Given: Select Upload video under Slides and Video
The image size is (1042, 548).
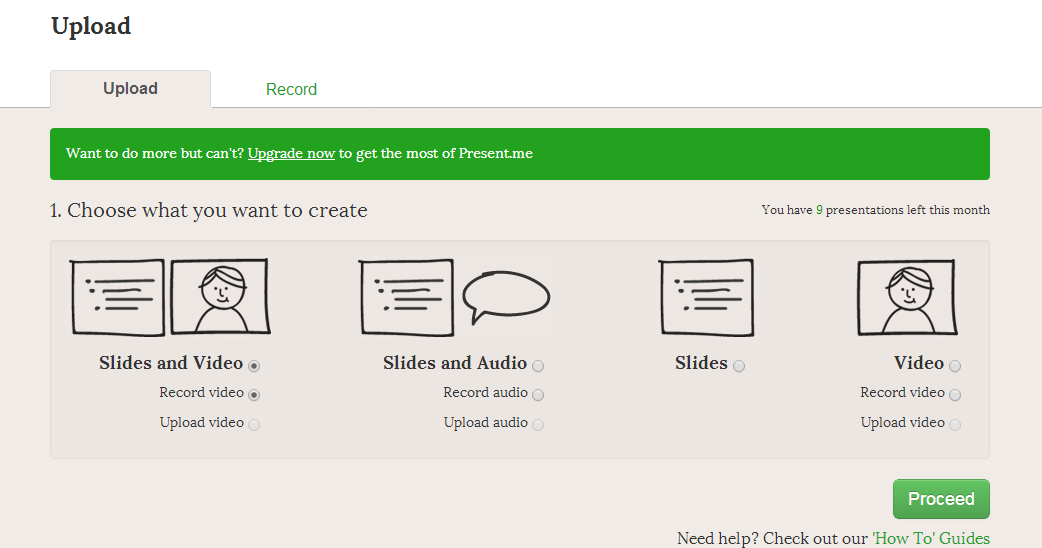Looking at the screenshot, I should [x=254, y=424].
